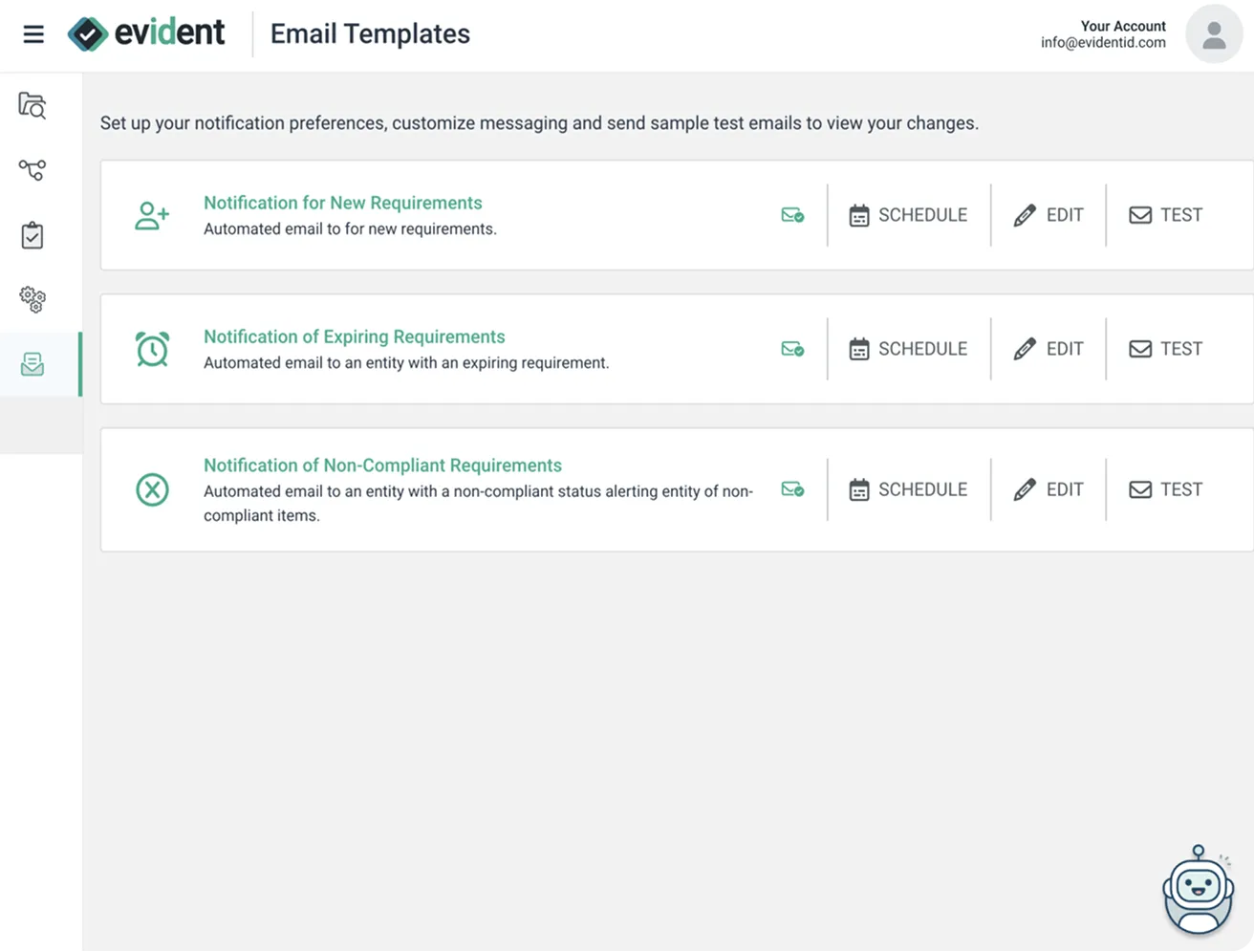Image resolution: width=1254 pixels, height=952 pixels.
Task: Open Notification of Non-Compliant Requirements link
Action: tap(382, 465)
